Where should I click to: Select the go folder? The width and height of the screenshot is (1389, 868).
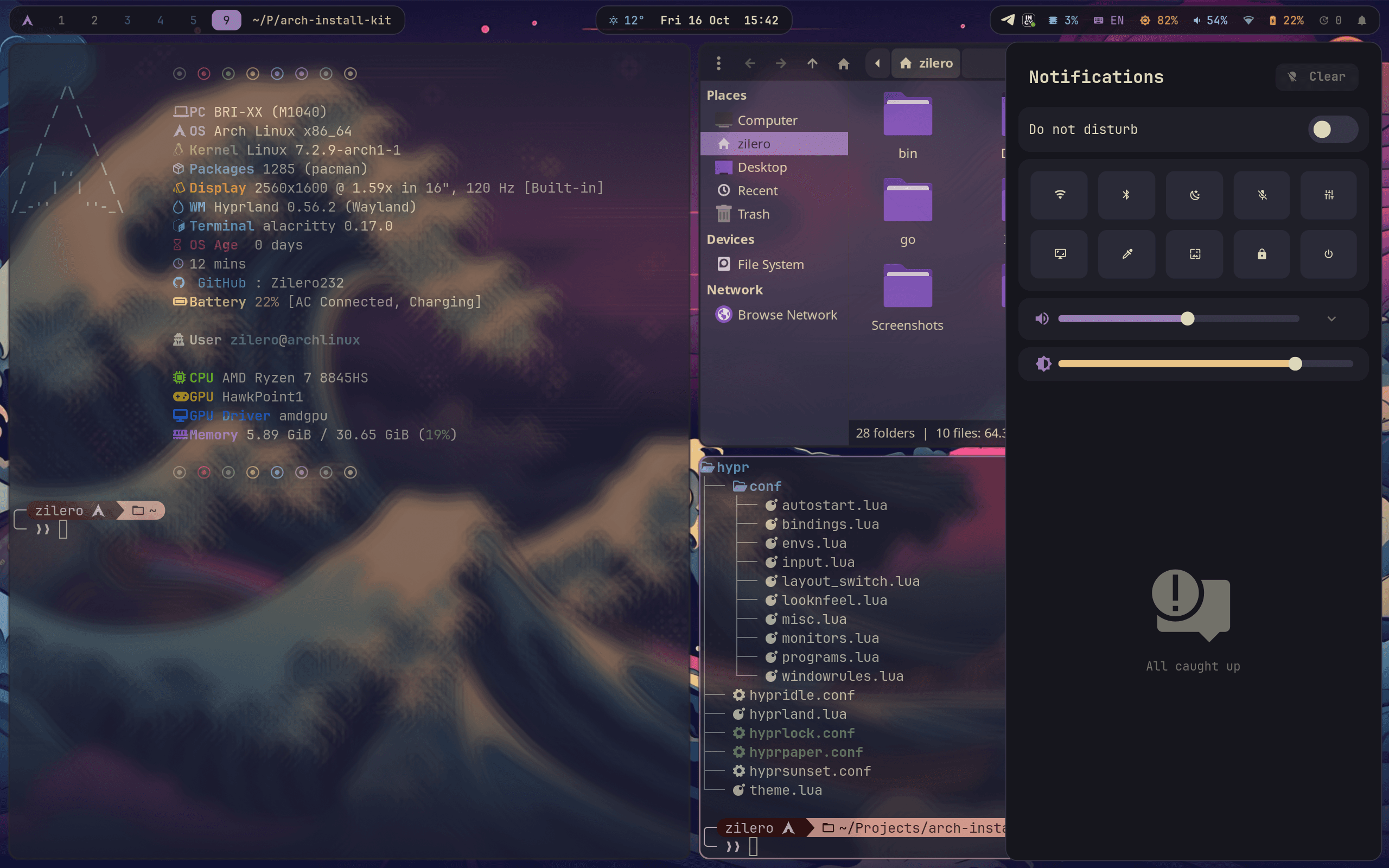pos(907,213)
